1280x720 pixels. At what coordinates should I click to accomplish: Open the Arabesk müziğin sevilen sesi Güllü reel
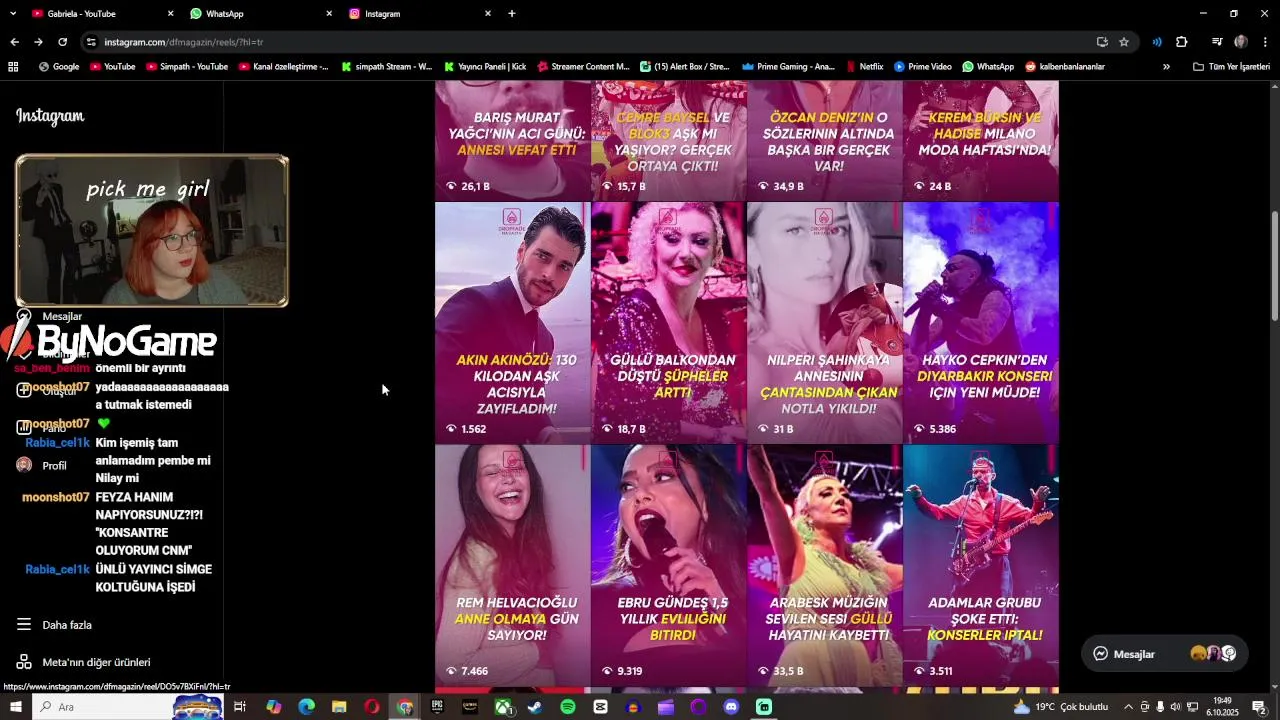824,565
